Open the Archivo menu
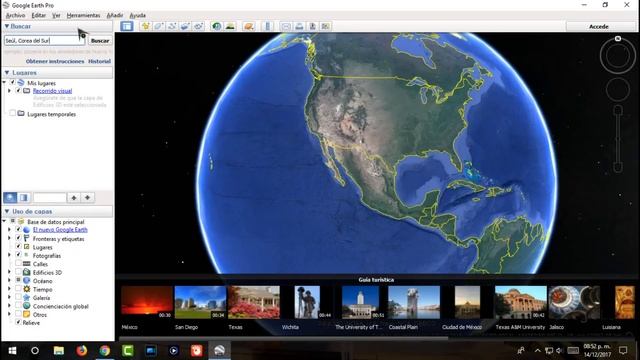The width and height of the screenshot is (640, 360). (16, 15)
